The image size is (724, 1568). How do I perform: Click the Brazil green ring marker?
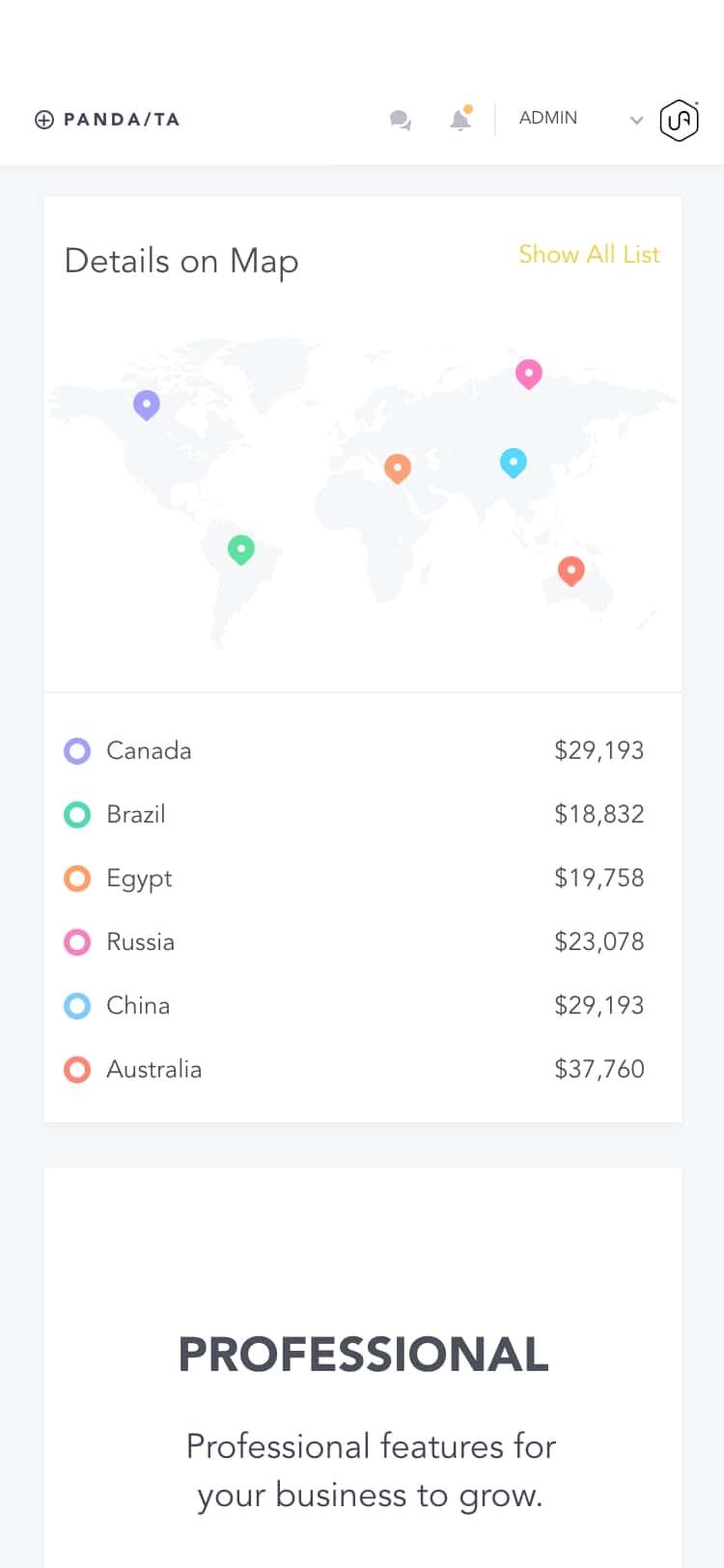[77, 815]
